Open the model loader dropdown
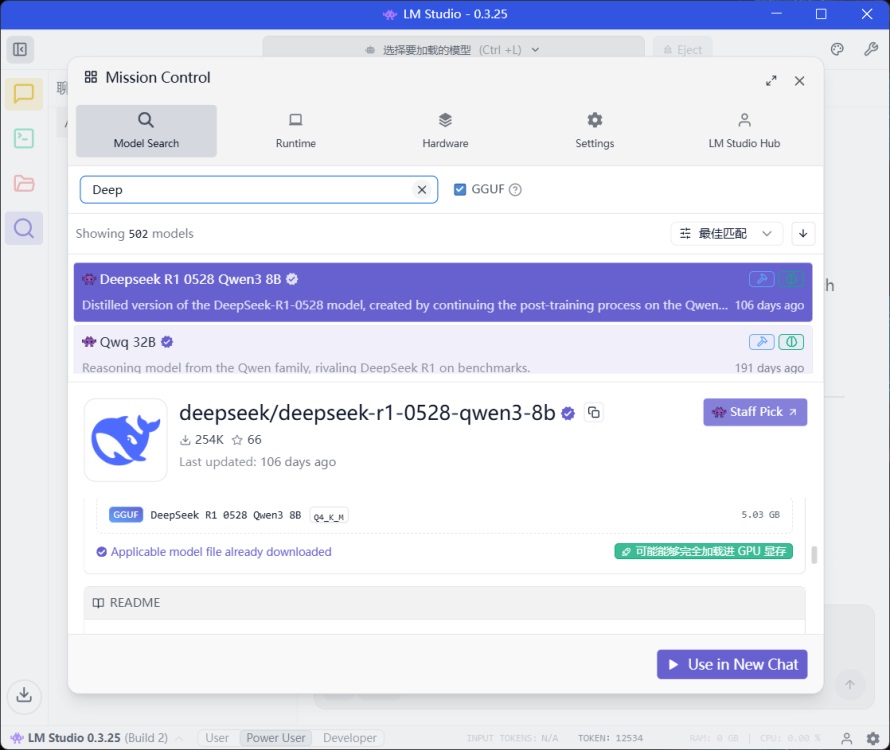Screen dimensions: 890x750 [453, 50]
